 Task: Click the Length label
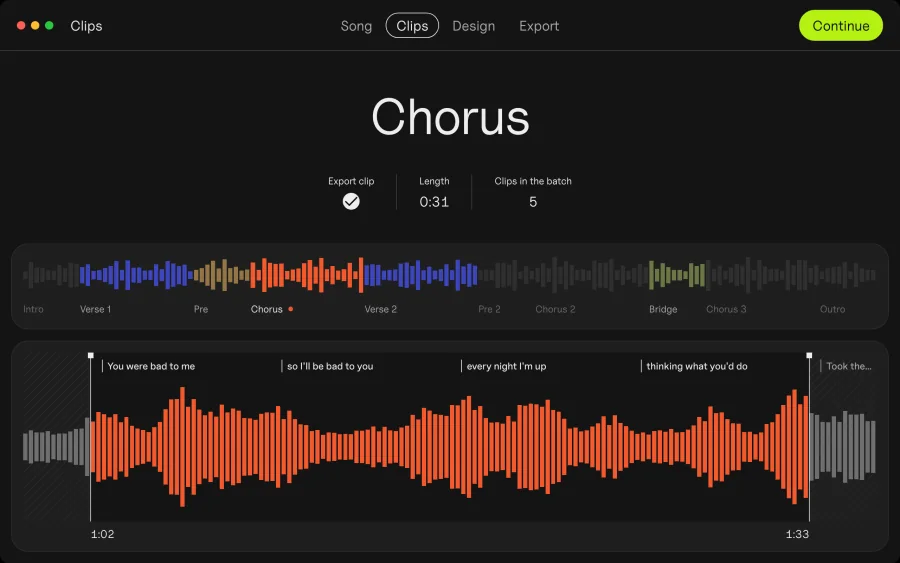point(434,181)
